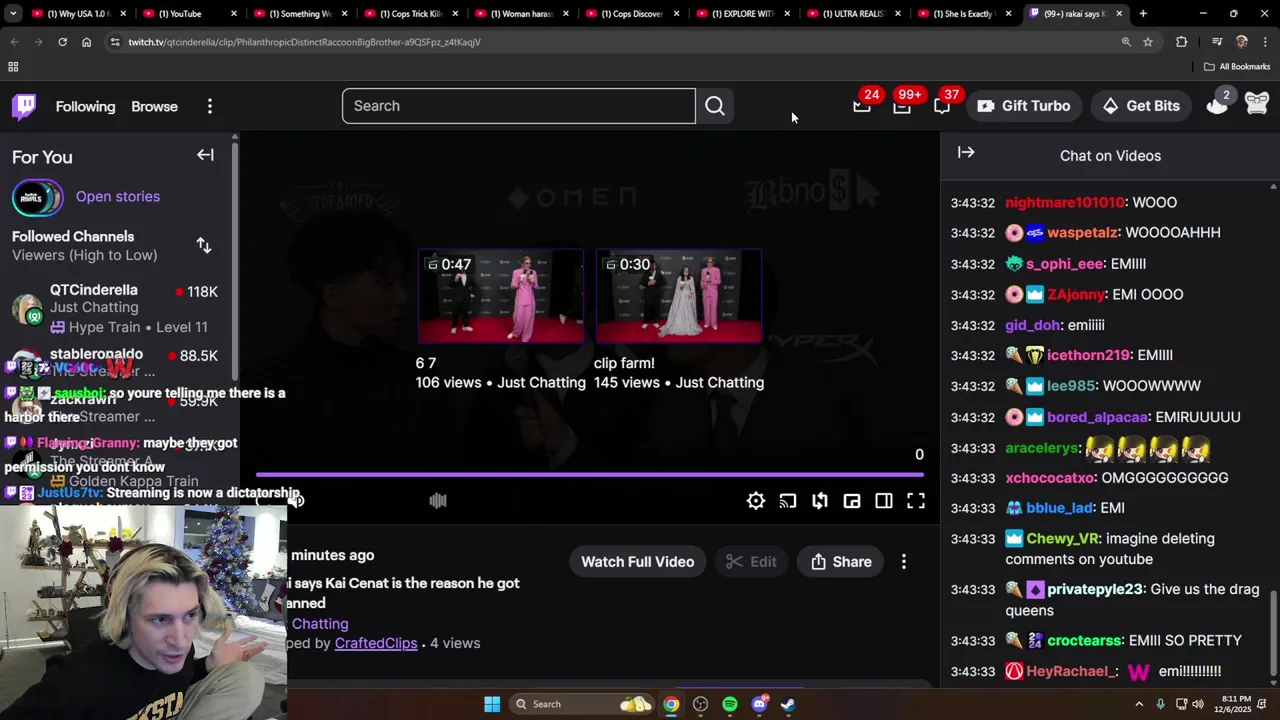Collapse the For You sidebar
The width and height of the screenshot is (1280, 720).
pyautogui.click(x=205, y=155)
